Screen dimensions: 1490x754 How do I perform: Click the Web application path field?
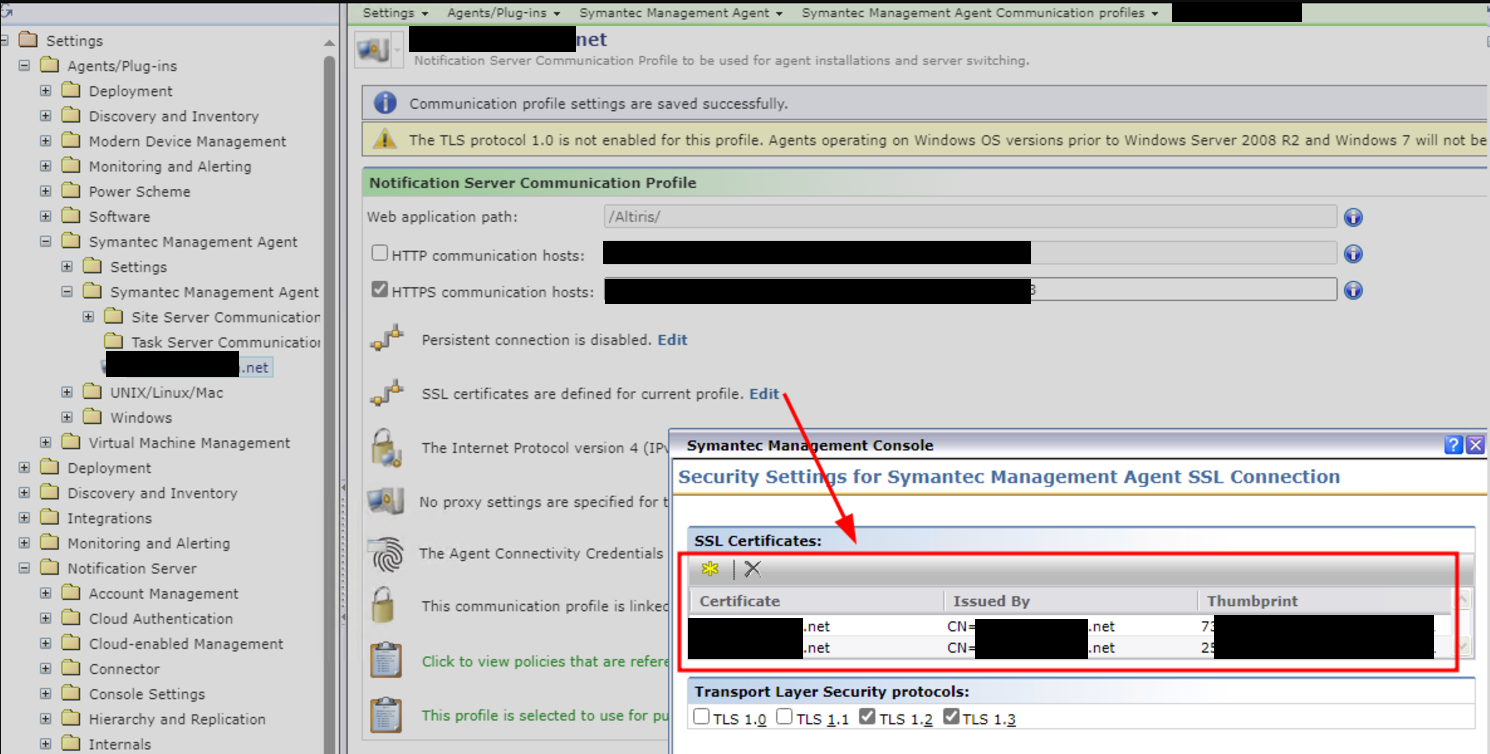970,217
